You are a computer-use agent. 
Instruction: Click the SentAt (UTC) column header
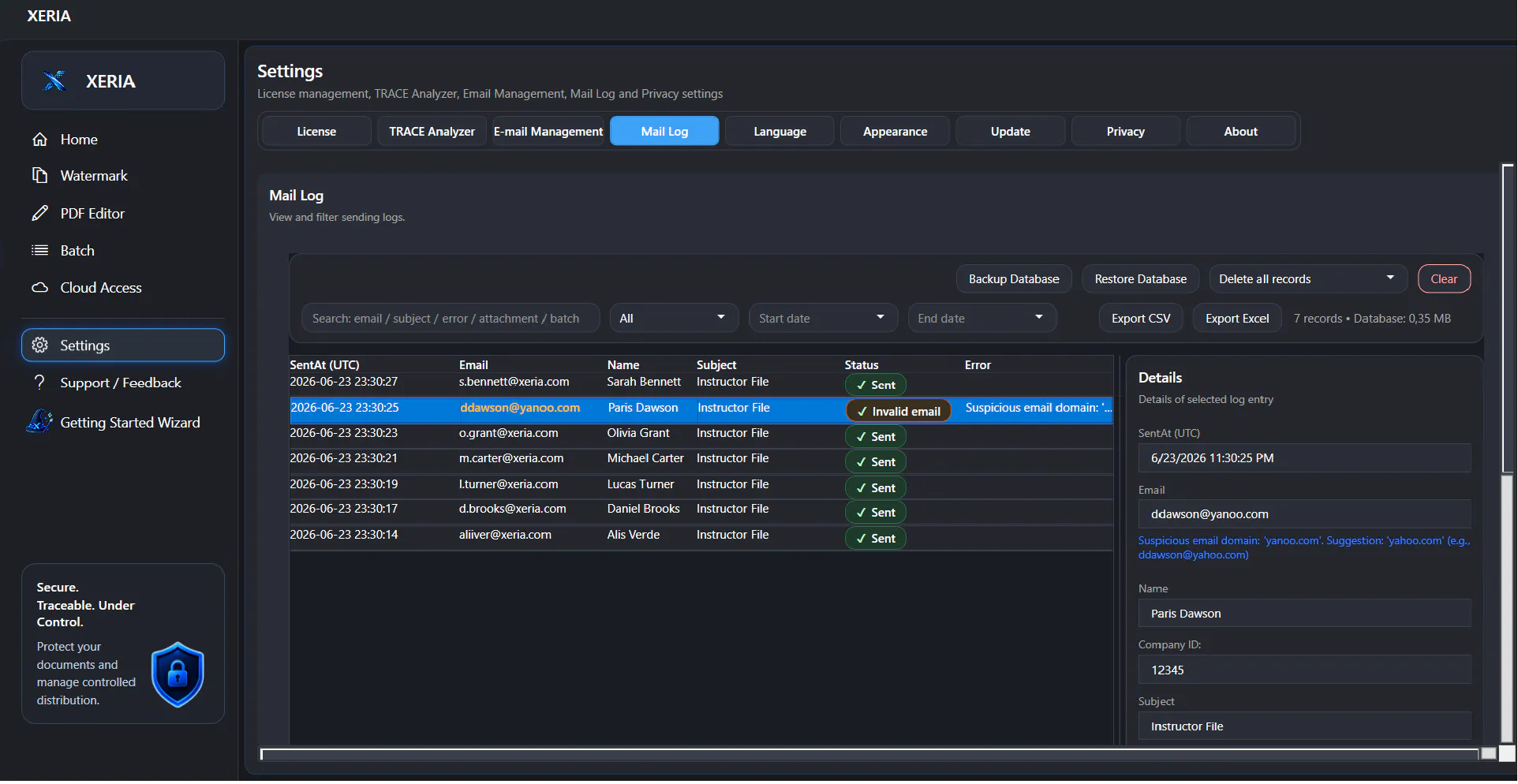tap(324, 364)
